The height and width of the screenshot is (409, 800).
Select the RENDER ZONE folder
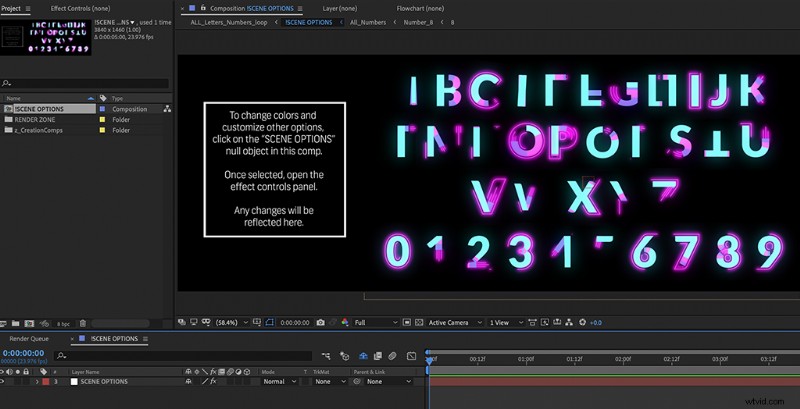coord(35,120)
